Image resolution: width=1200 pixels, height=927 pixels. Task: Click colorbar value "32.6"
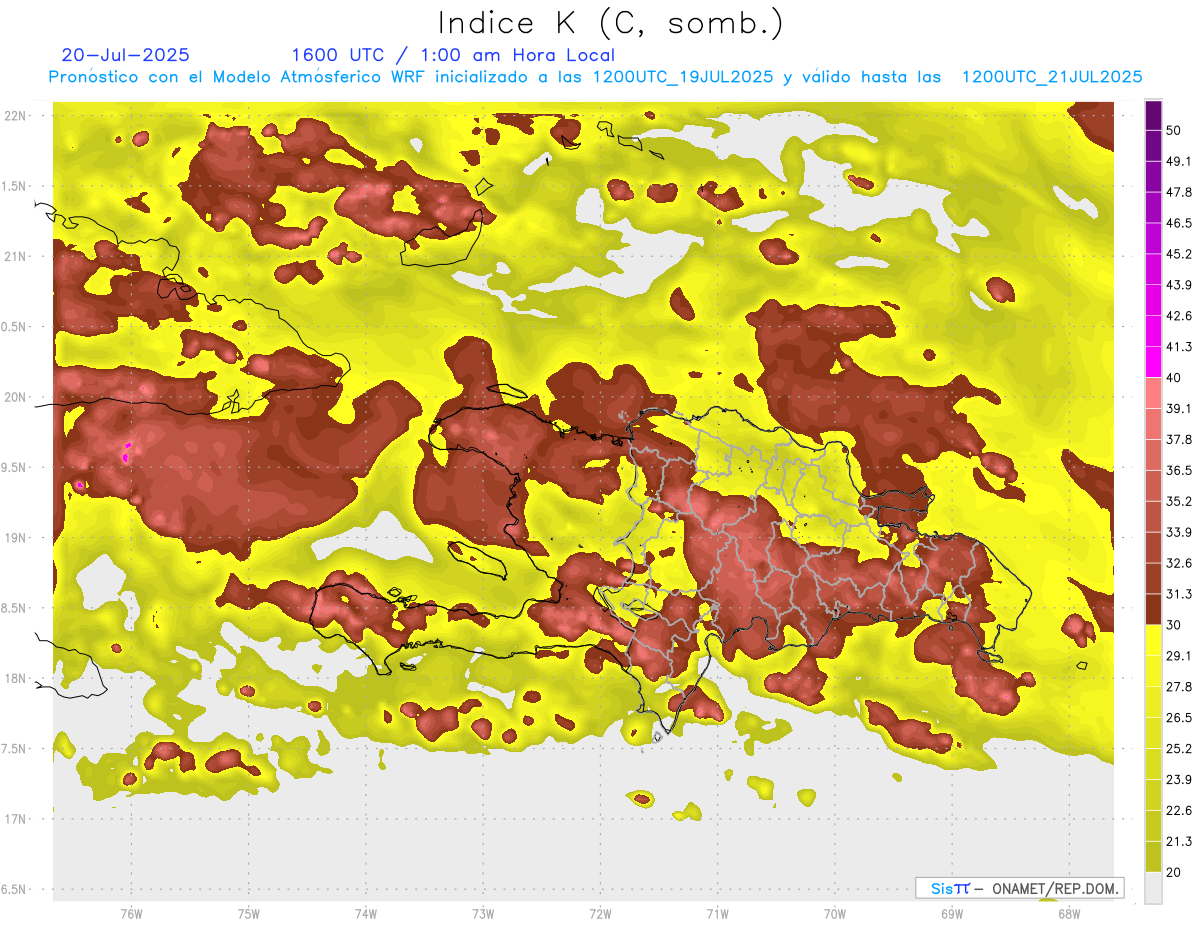coord(1179,563)
